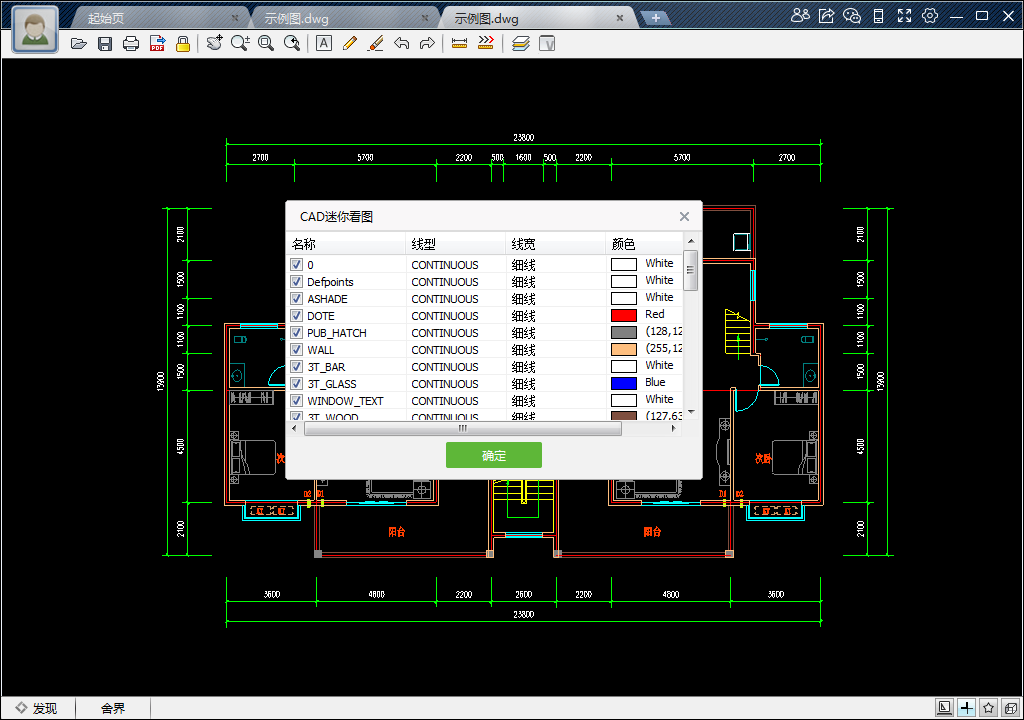Open the layers stack icon
This screenshot has width=1024, height=720.
point(520,43)
